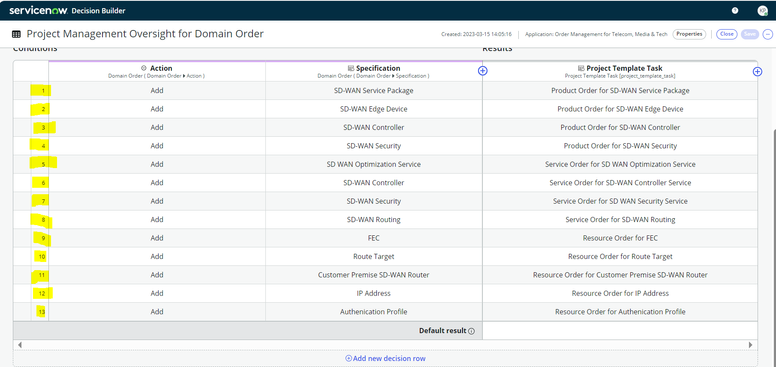Select the Customer Premise SD-WAN Router specification cell
Screen dimensions: 776x367
tap(374, 275)
